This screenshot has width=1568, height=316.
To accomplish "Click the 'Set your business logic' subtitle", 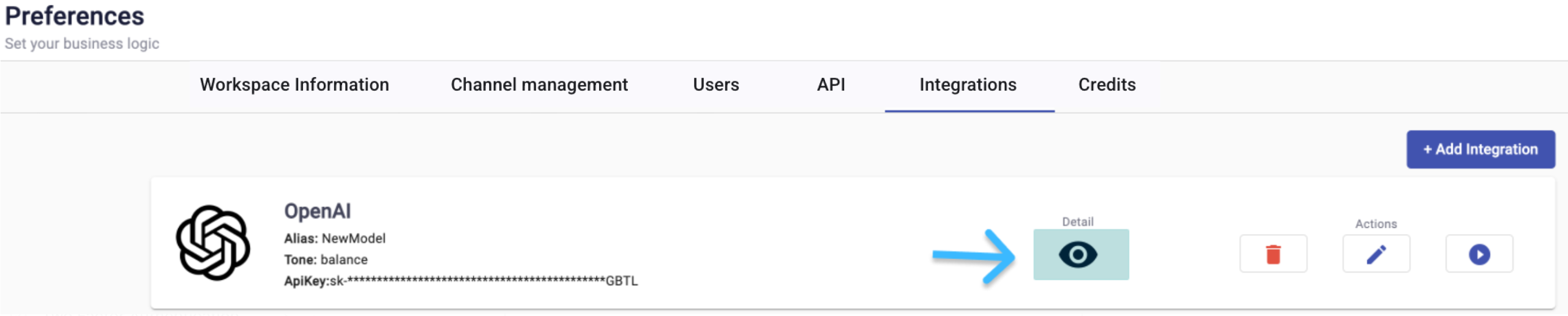I will [82, 43].
